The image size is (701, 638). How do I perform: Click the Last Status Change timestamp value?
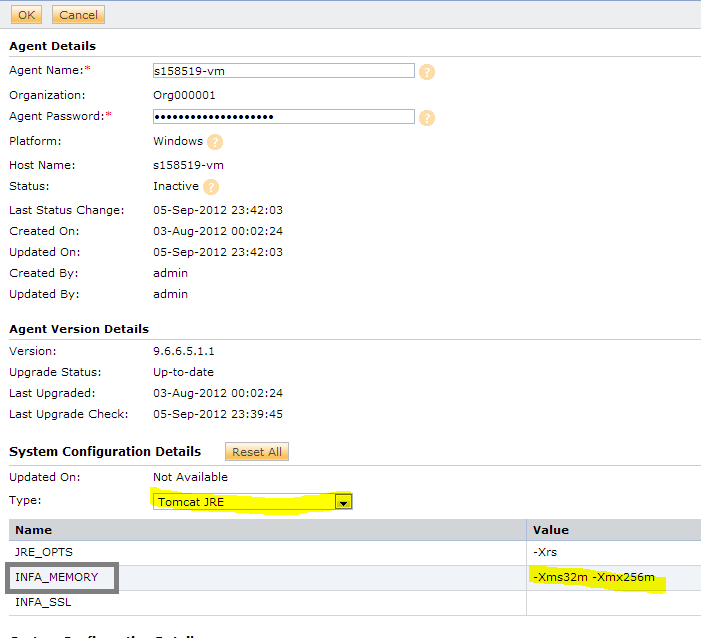[218, 210]
